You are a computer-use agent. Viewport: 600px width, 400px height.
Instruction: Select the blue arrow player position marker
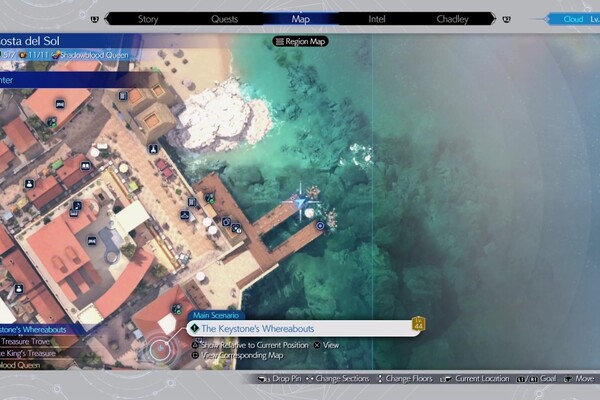click(300, 203)
